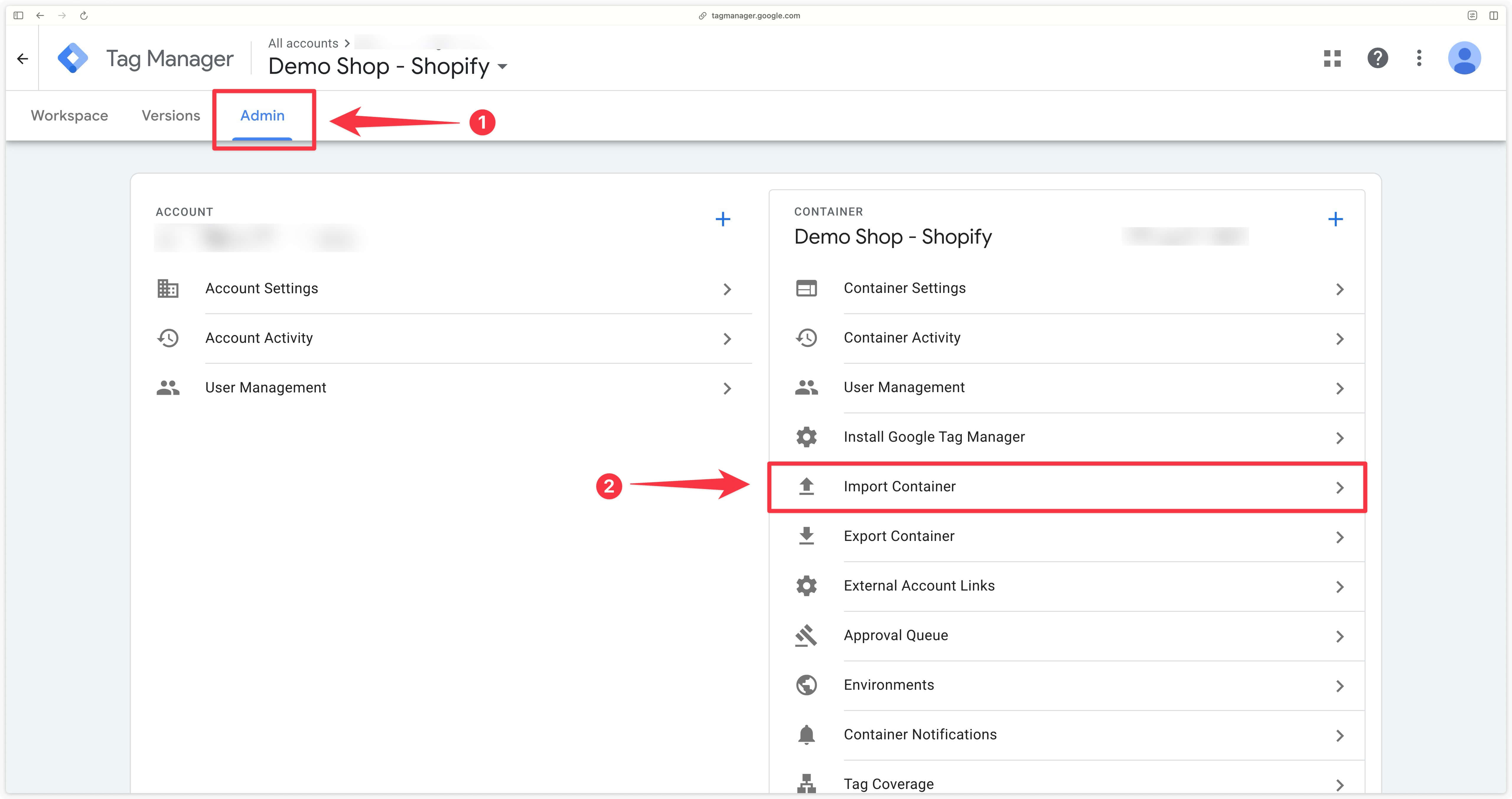Switch to the Versions tab
The image size is (1512, 799).
point(171,116)
